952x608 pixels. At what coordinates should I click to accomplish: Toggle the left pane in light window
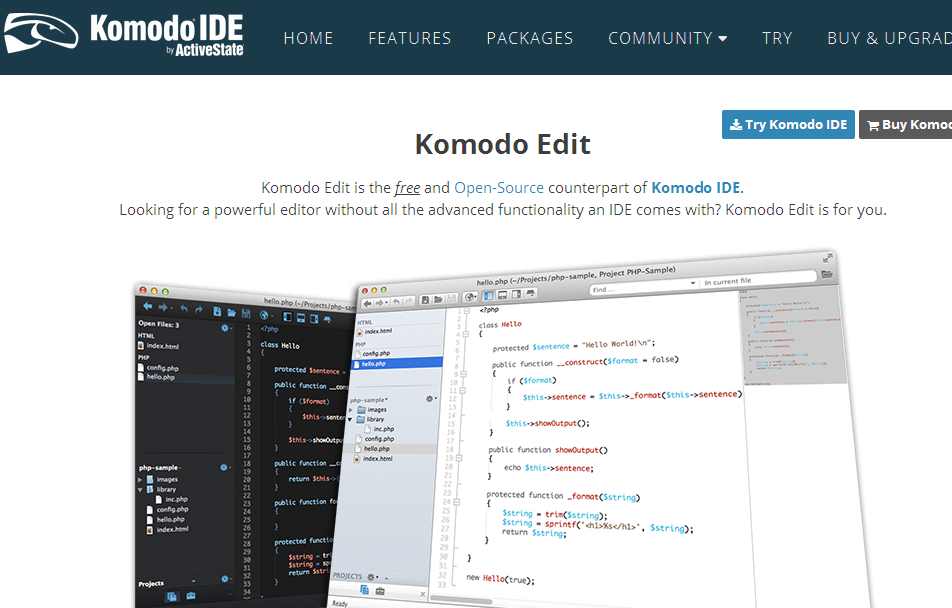(489, 296)
